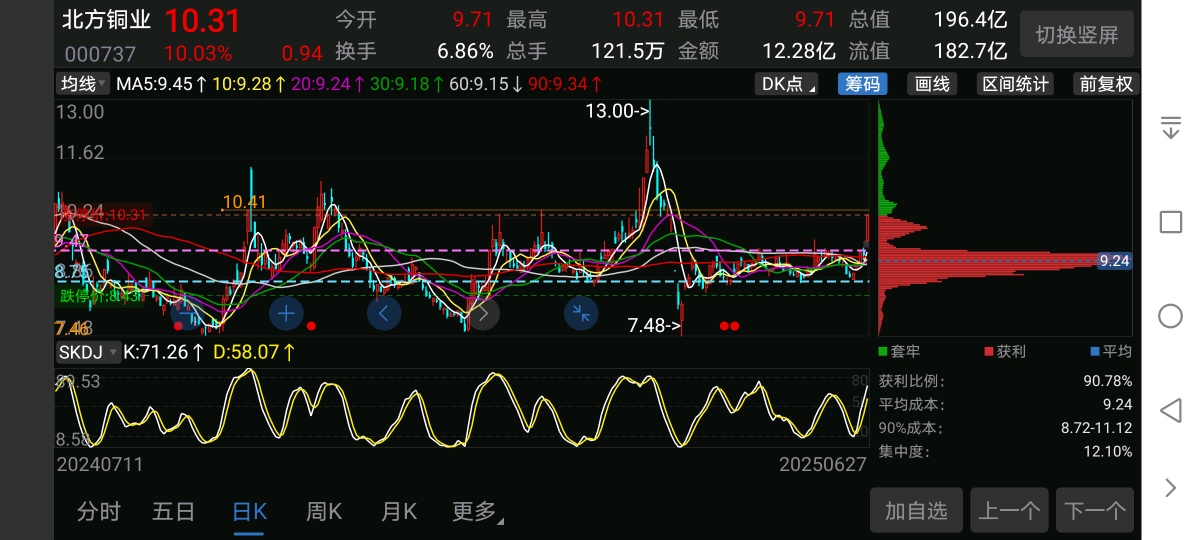Tap the 获利比例 value 90.78%
The image size is (1200, 540).
click(x=1106, y=381)
